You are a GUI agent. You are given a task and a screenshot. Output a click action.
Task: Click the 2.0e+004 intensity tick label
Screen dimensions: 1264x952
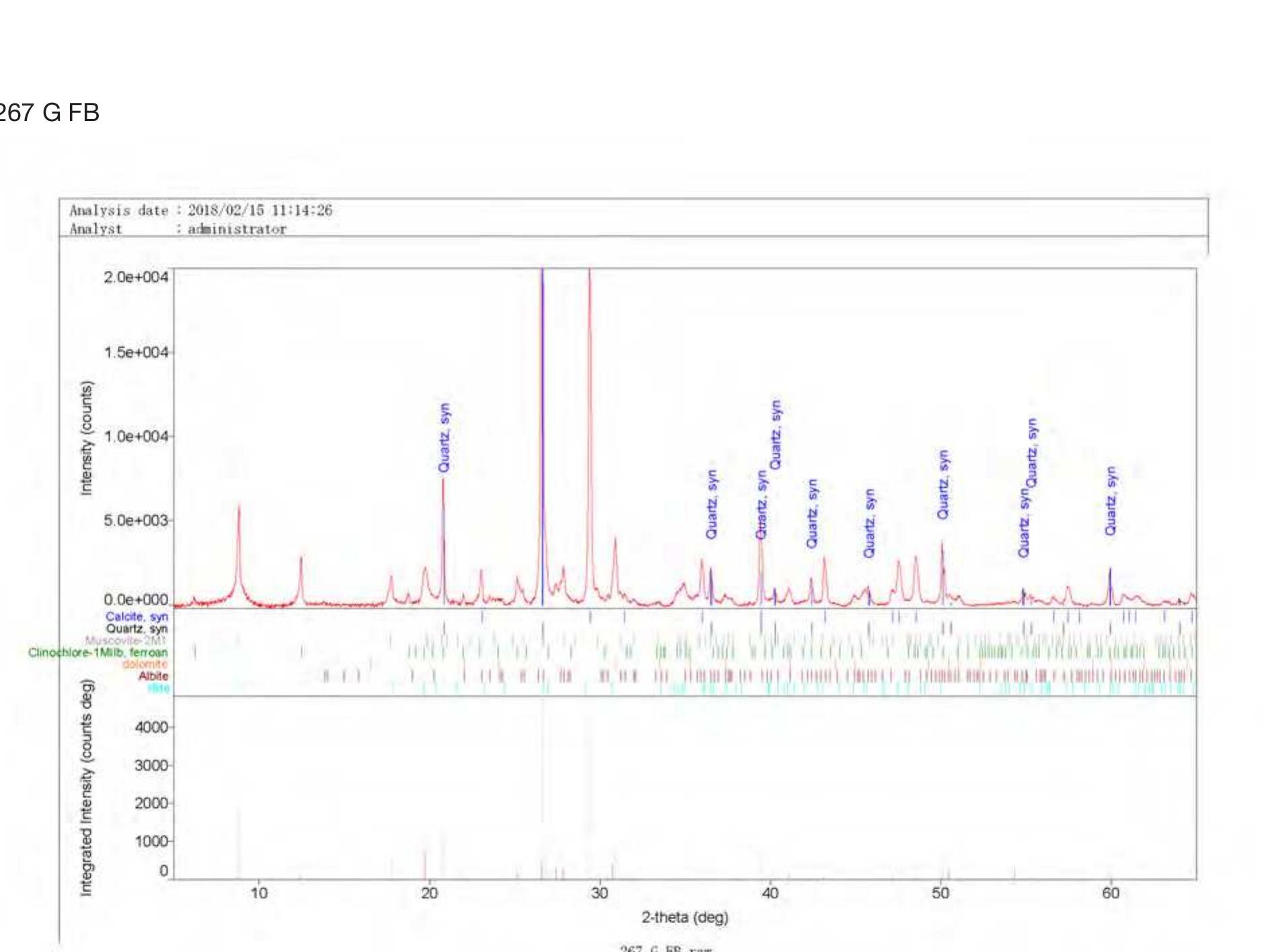(135, 277)
